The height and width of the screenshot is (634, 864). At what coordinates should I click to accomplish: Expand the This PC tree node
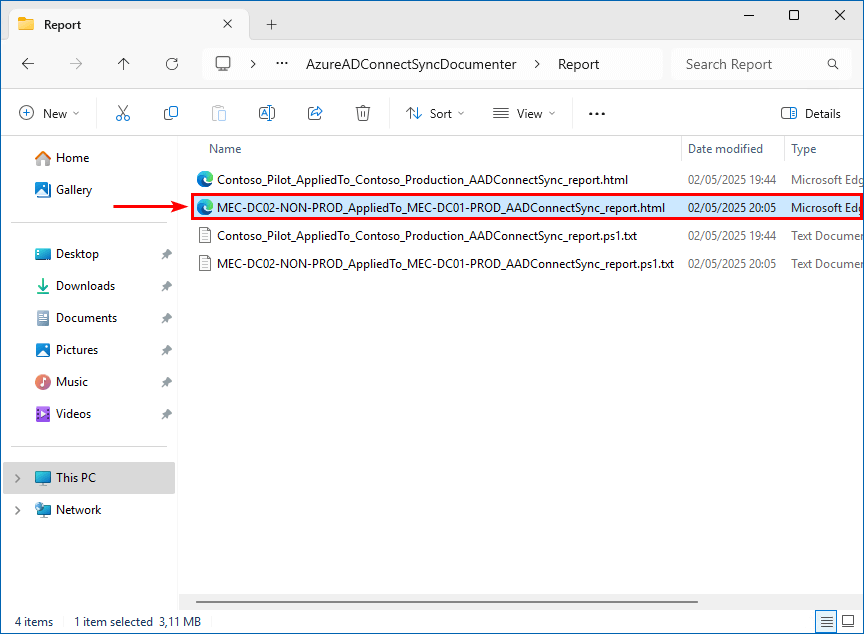click(18, 478)
